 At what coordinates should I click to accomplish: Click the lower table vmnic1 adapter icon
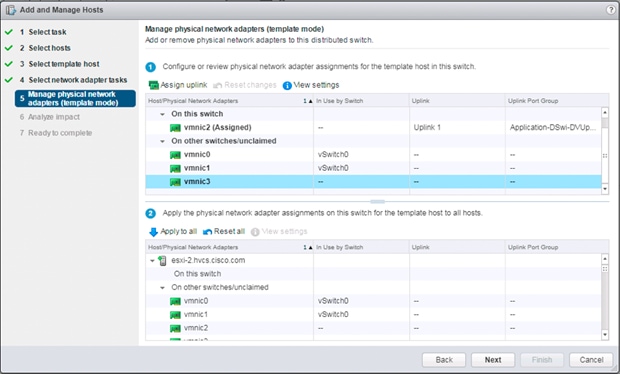(175, 315)
